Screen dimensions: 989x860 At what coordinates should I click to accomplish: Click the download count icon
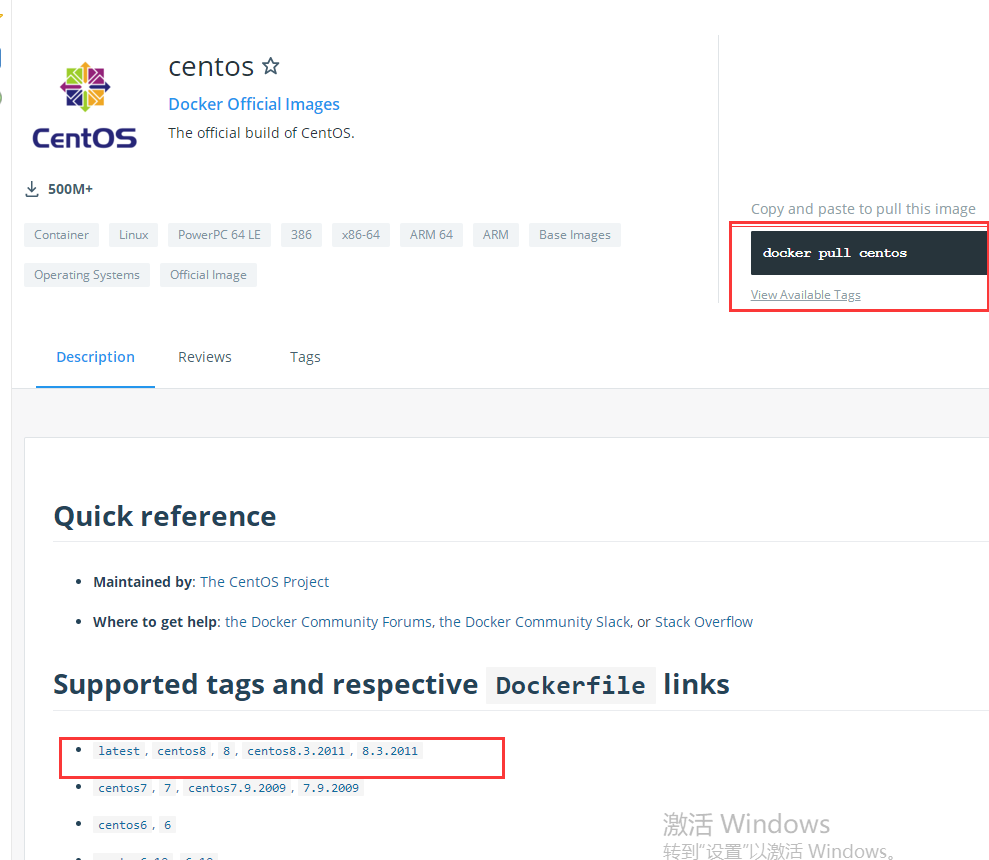pos(32,189)
